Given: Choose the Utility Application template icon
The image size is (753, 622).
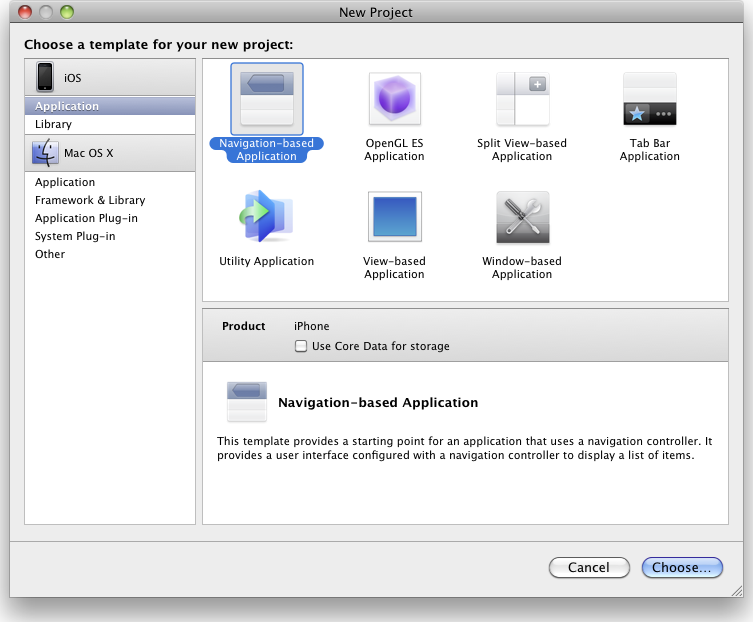Looking at the screenshot, I should click(x=266, y=217).
